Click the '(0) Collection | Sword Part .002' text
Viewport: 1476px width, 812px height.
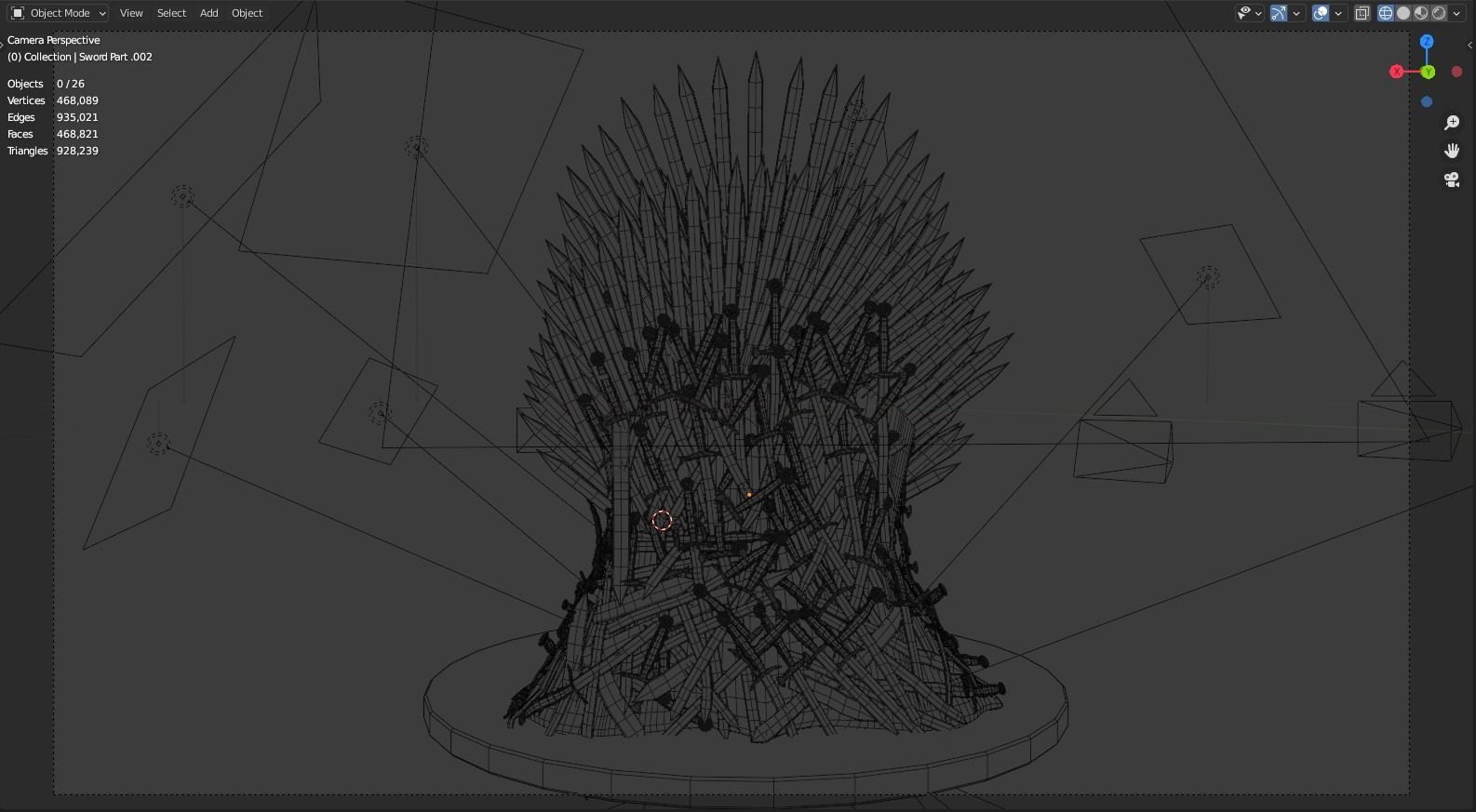pos(80,57)
